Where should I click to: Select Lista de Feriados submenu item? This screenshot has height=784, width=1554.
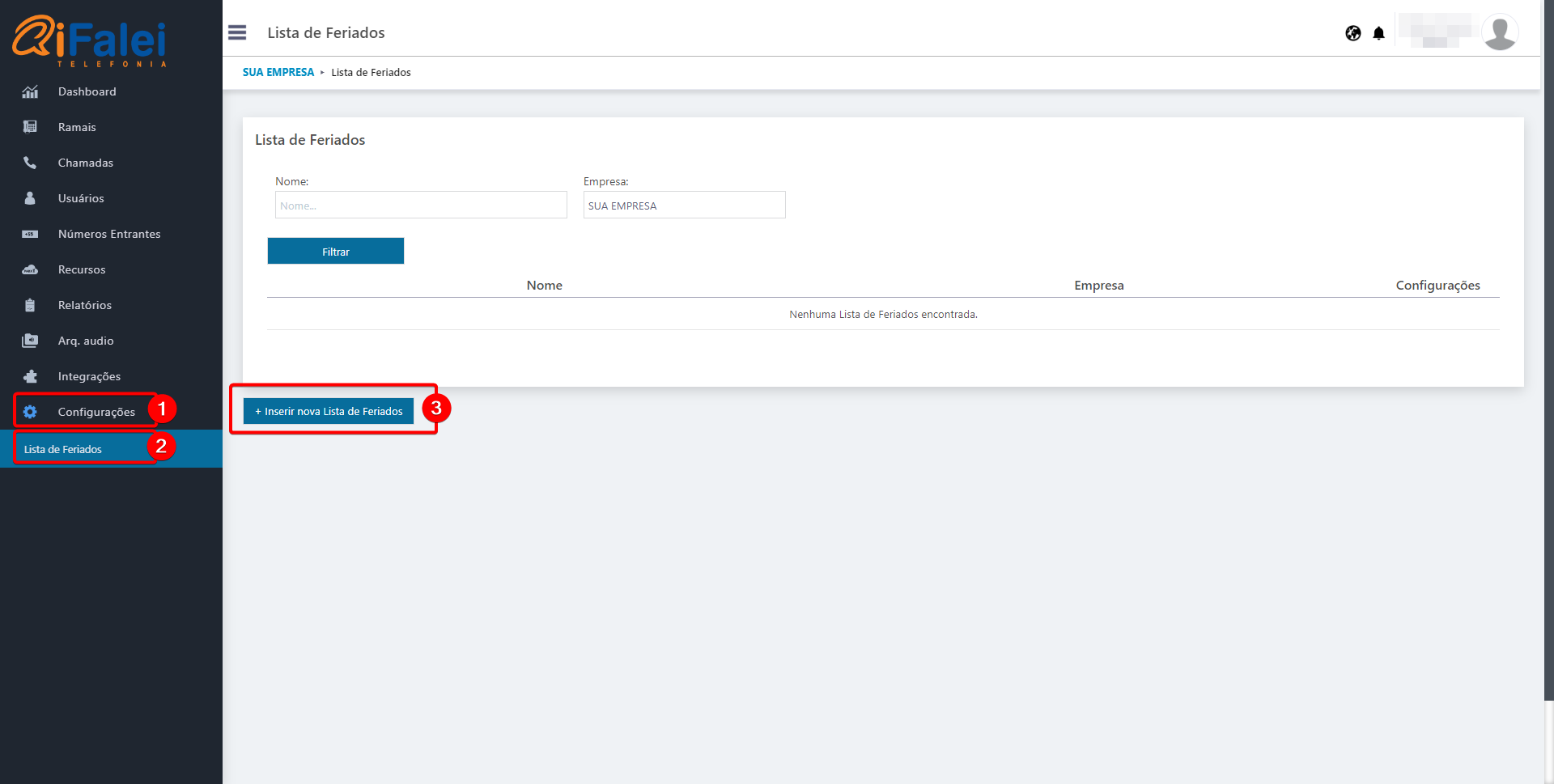coord(111,449)
